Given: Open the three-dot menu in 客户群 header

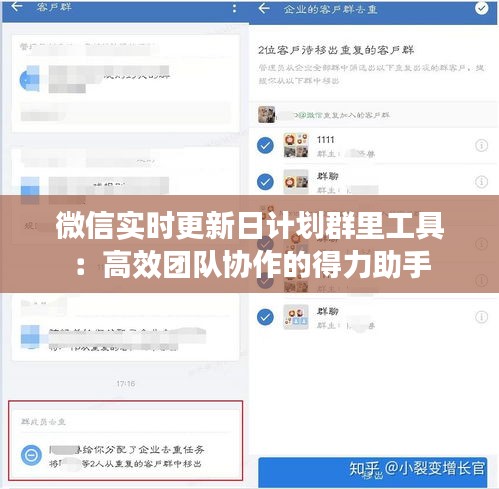Looking at the screenshot, I should coord(234,8).
